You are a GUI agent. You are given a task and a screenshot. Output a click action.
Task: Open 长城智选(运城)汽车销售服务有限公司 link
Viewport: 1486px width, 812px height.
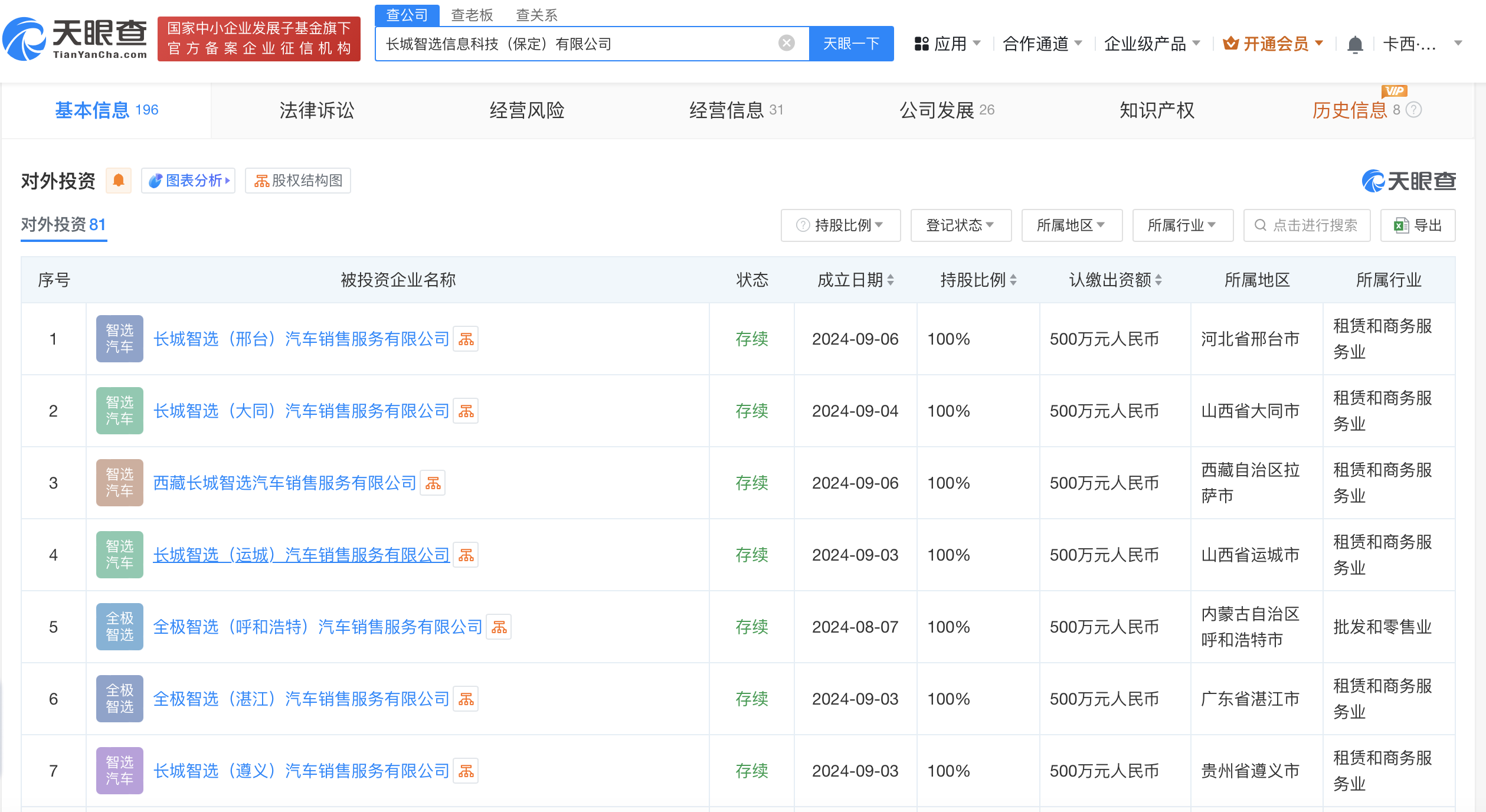(301, 555)
